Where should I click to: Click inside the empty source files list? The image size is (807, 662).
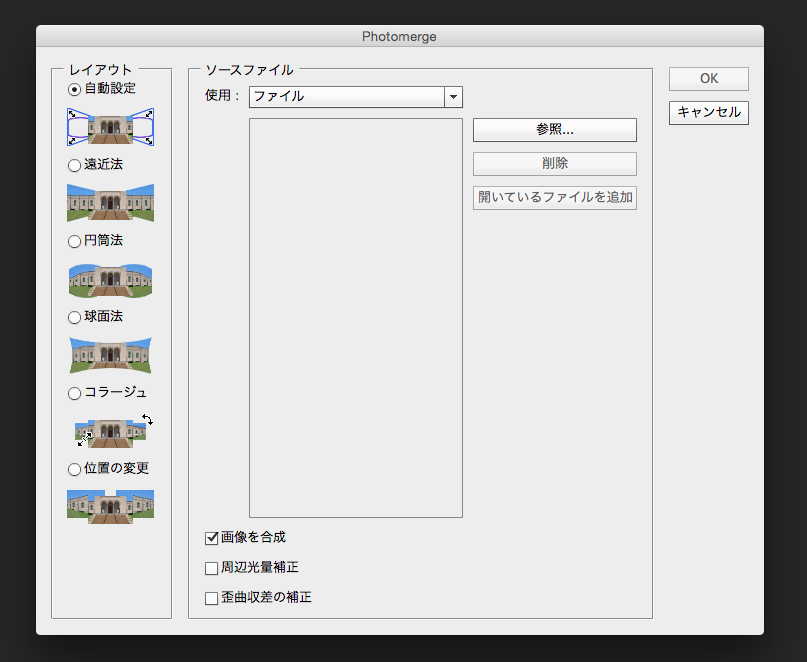pyautogui.click(x=356, y=318)
